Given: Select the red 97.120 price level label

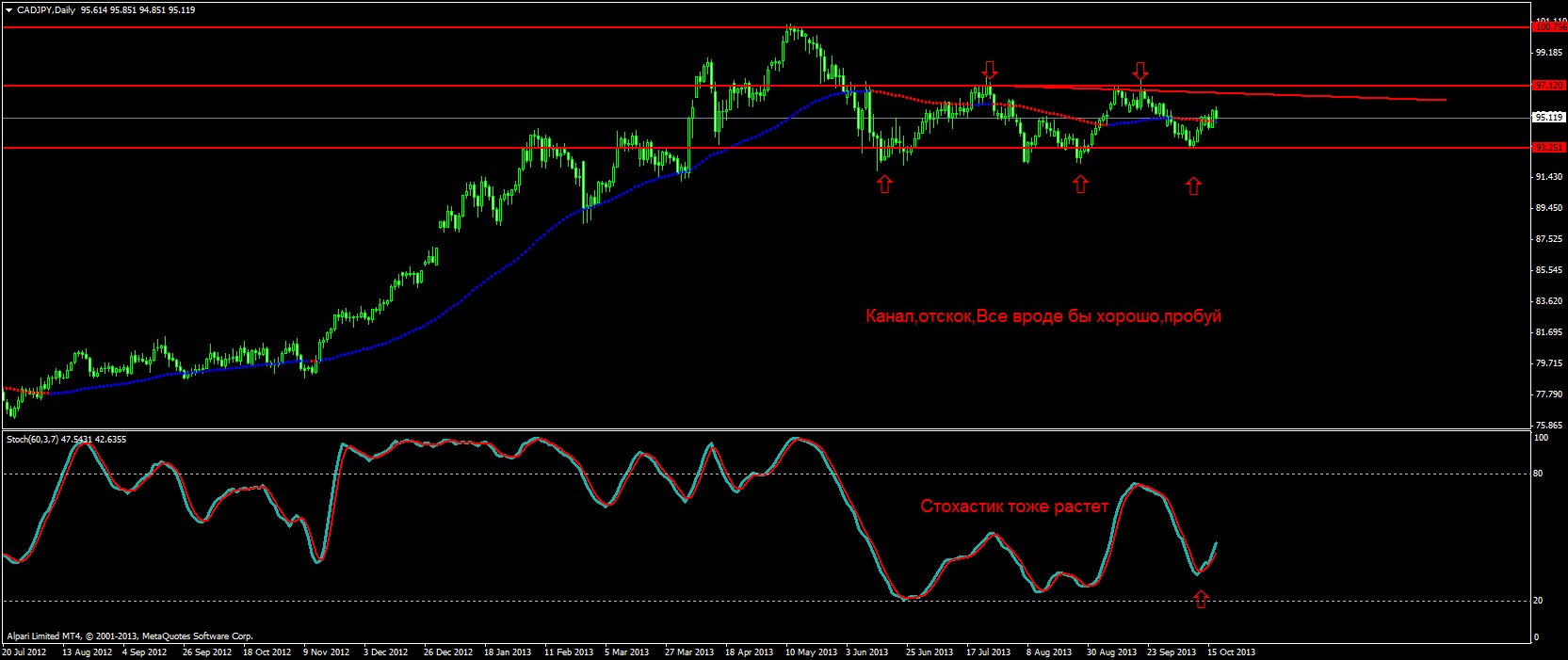Looking at the screenshot, I should point(1549,86).
